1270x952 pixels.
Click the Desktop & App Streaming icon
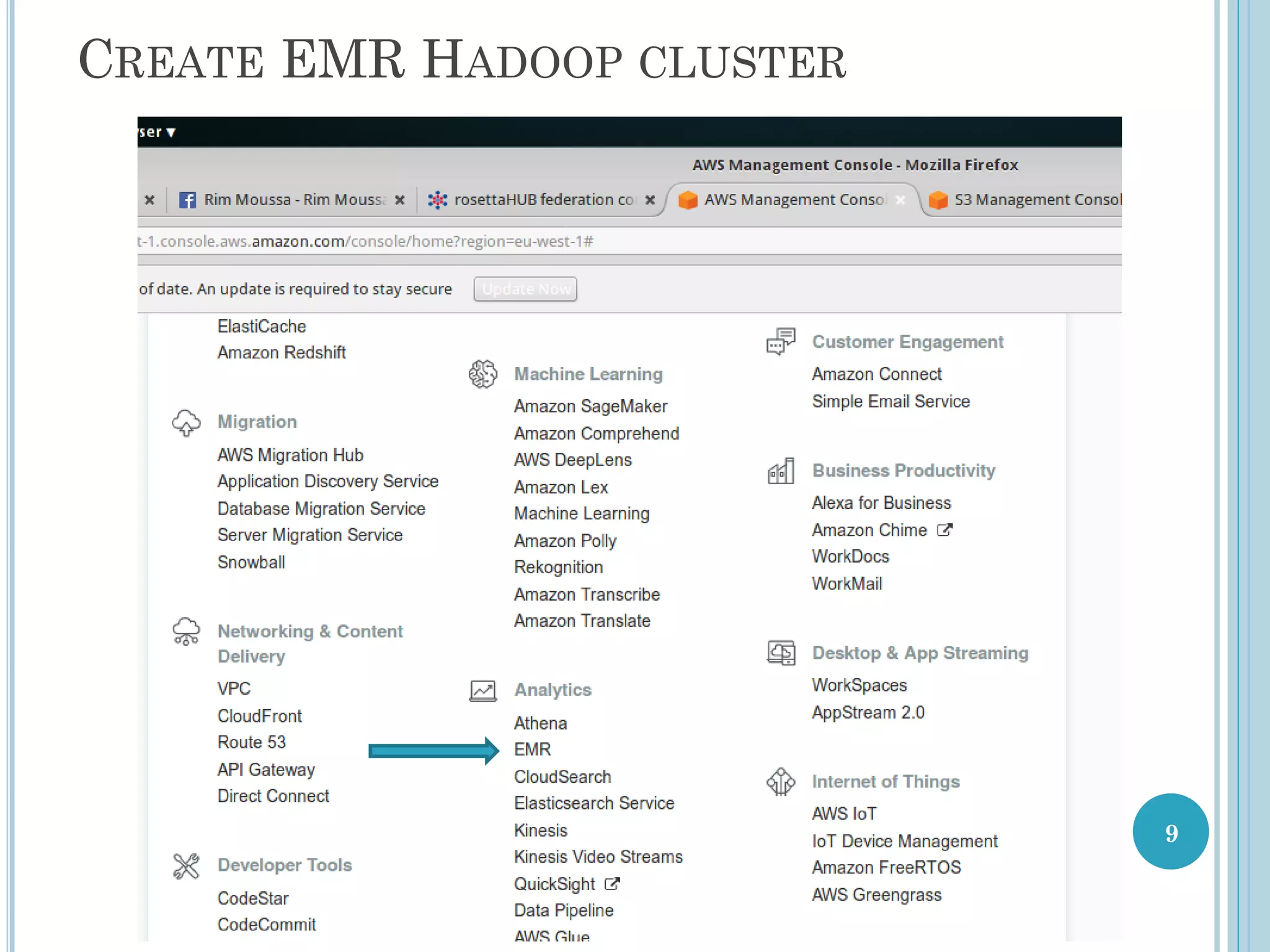click(781, 653)
